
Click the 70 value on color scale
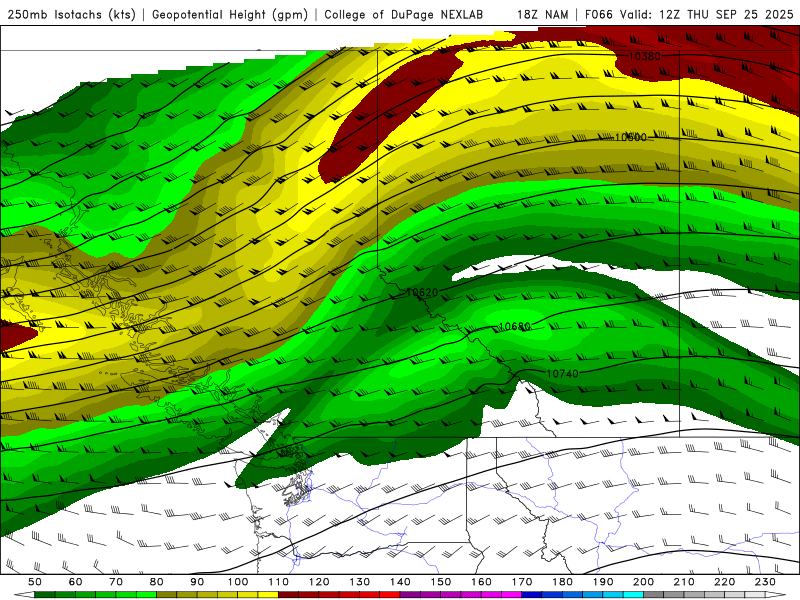click(116, 582)
